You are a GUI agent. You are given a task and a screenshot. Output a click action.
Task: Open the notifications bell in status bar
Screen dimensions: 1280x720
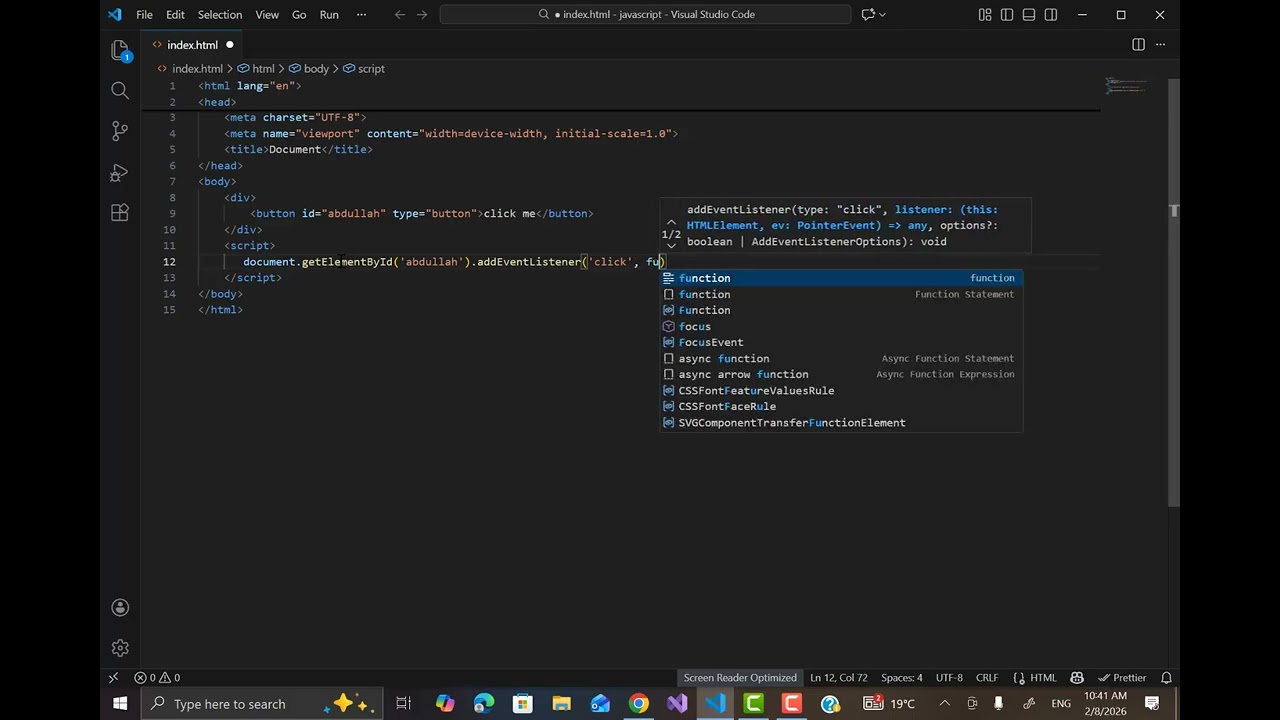click(x=1166, y=677)
